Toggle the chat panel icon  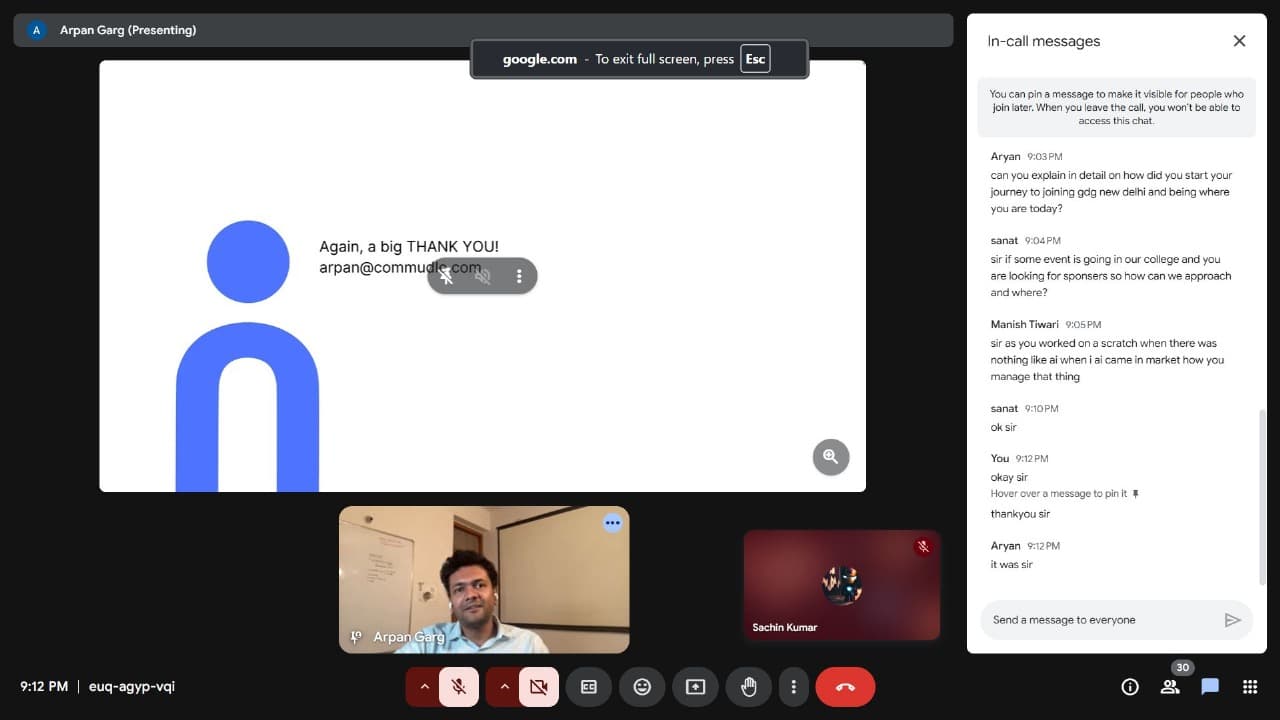click(1210, 687)
